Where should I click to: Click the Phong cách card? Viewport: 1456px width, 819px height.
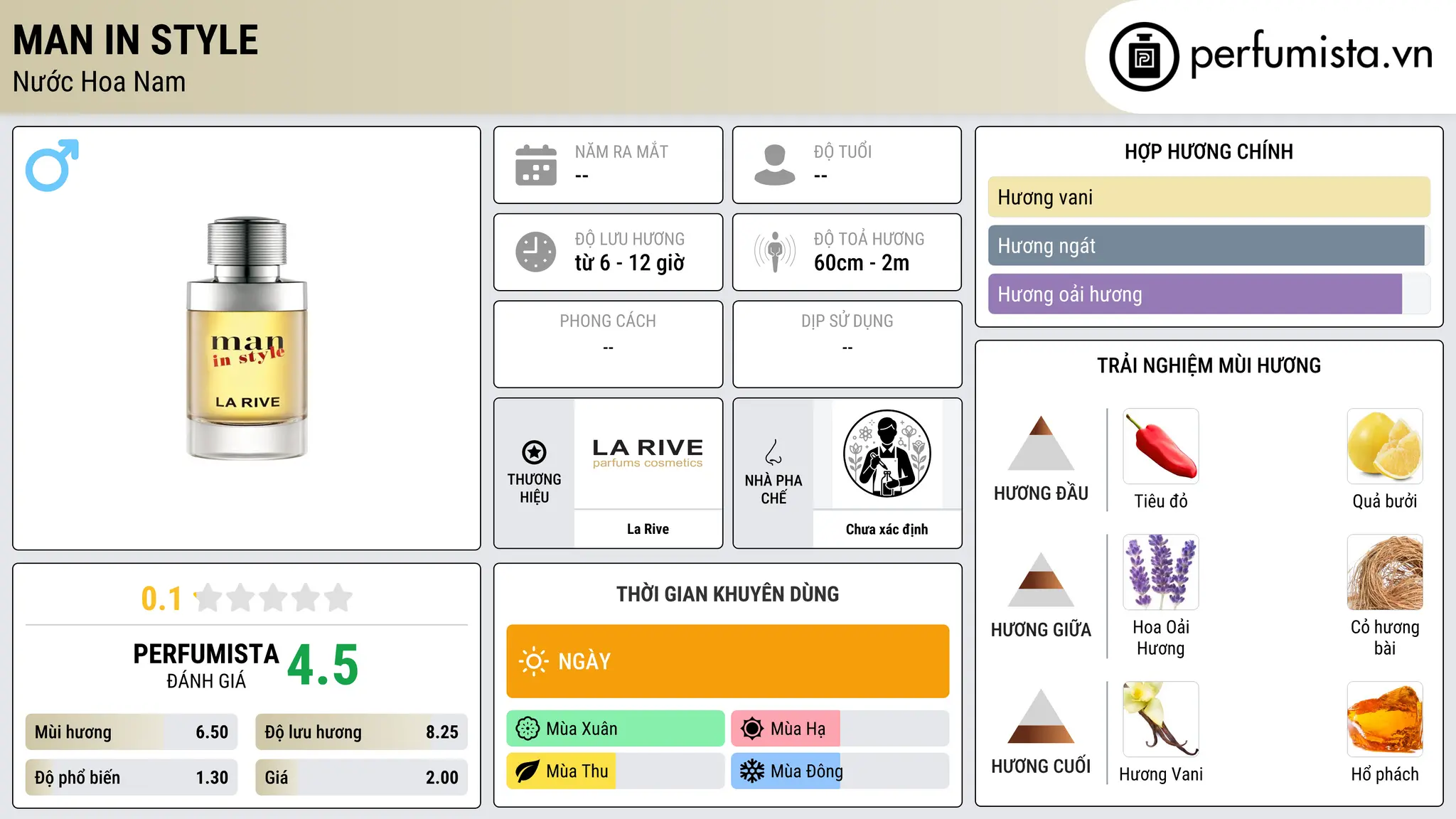609,344
